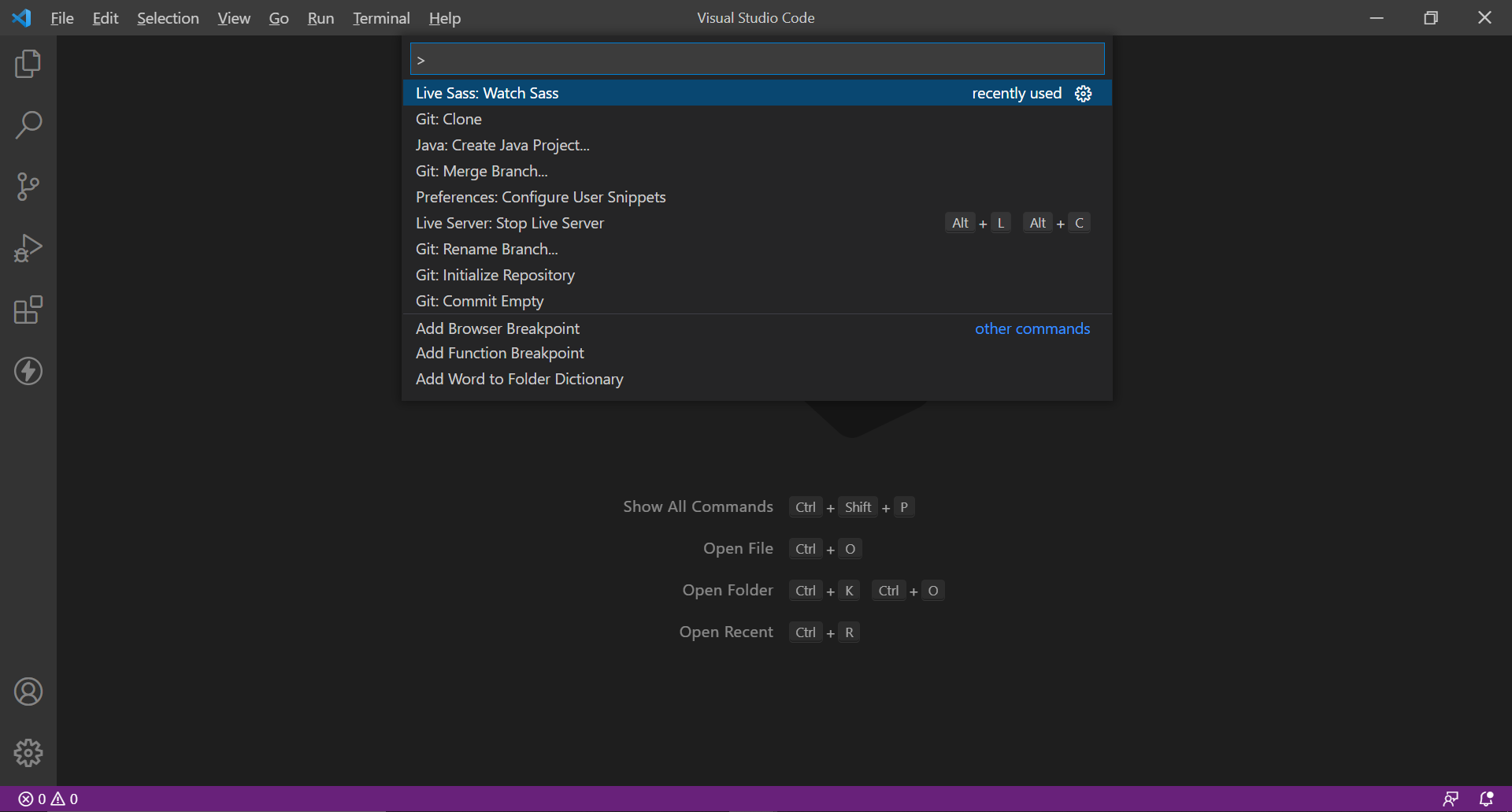Image resolution: width=1512 pixels, height=812 pixels.
Task: Select Live Server: Stop Live Server
Action: click(x=758, y=223)
